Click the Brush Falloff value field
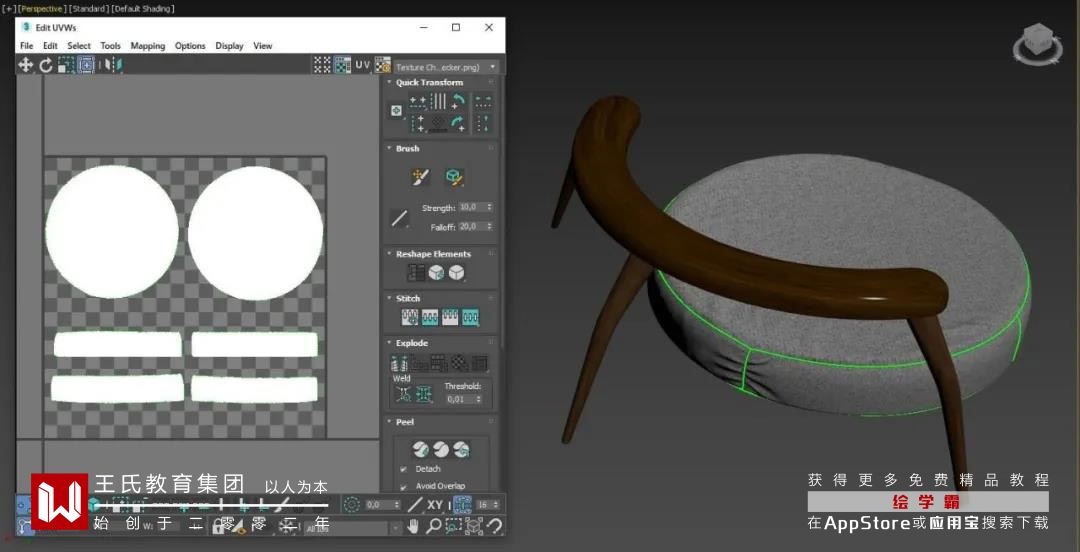Image resolution: width=1080 pixels, height=552 pixels. [x=472, y=227]
